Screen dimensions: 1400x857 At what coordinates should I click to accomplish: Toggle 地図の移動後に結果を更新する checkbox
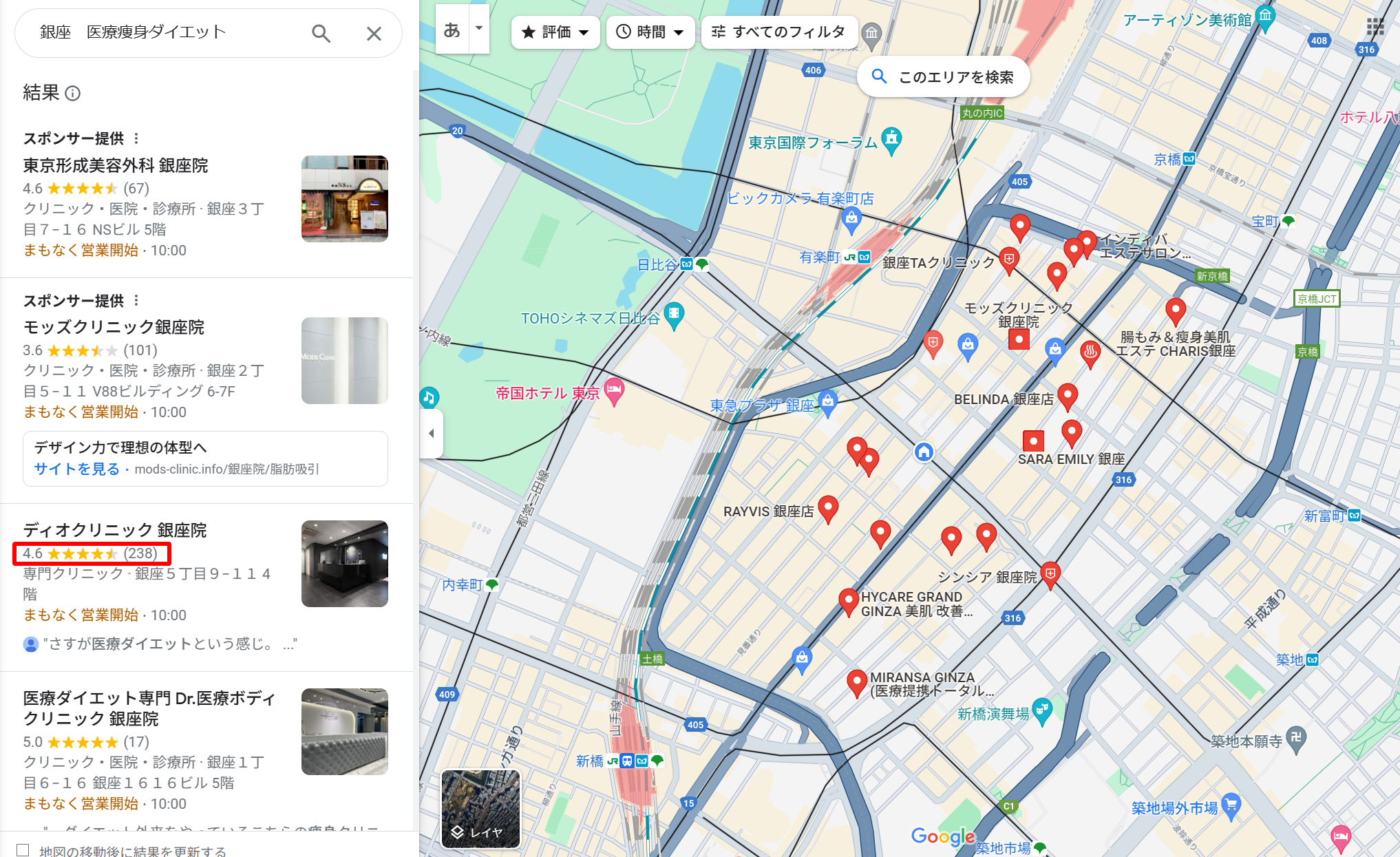click(x=23, y=850)
